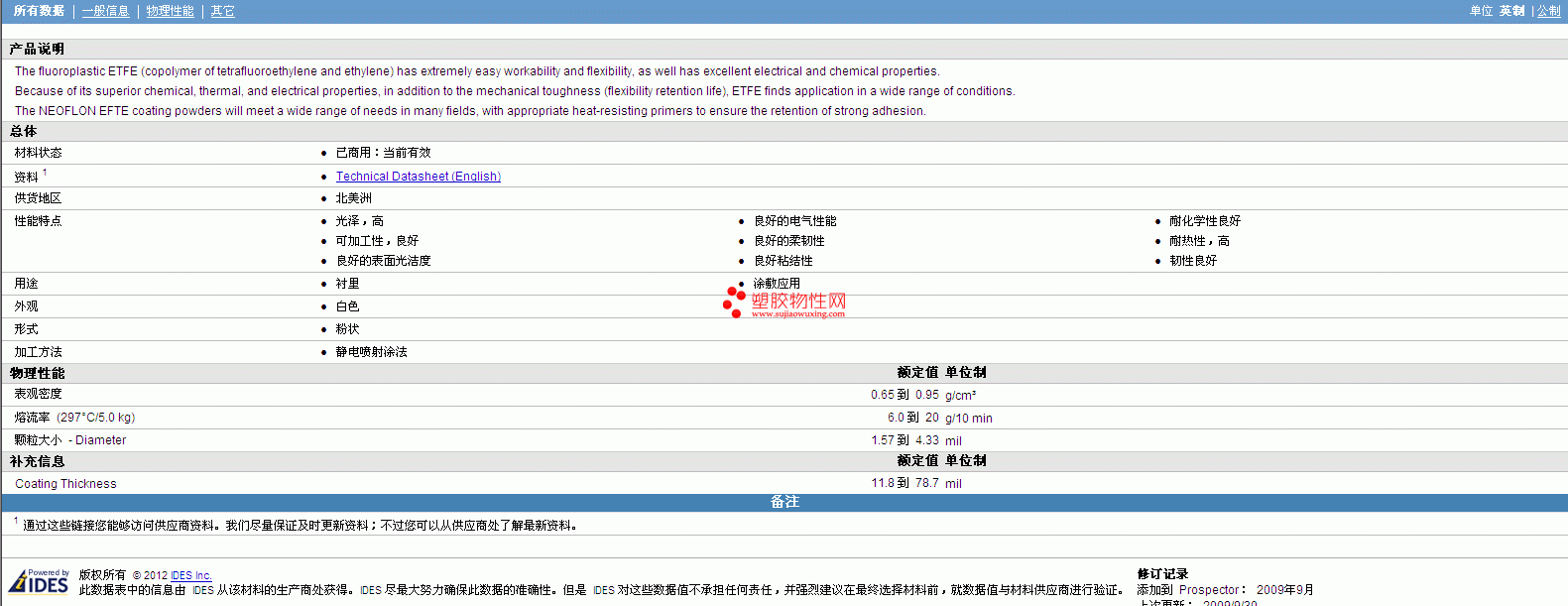Switch to the 物理性能 tab
The width and height of the screenshot is (1568, 606).
pyautogui.click(x=170, y=11)
